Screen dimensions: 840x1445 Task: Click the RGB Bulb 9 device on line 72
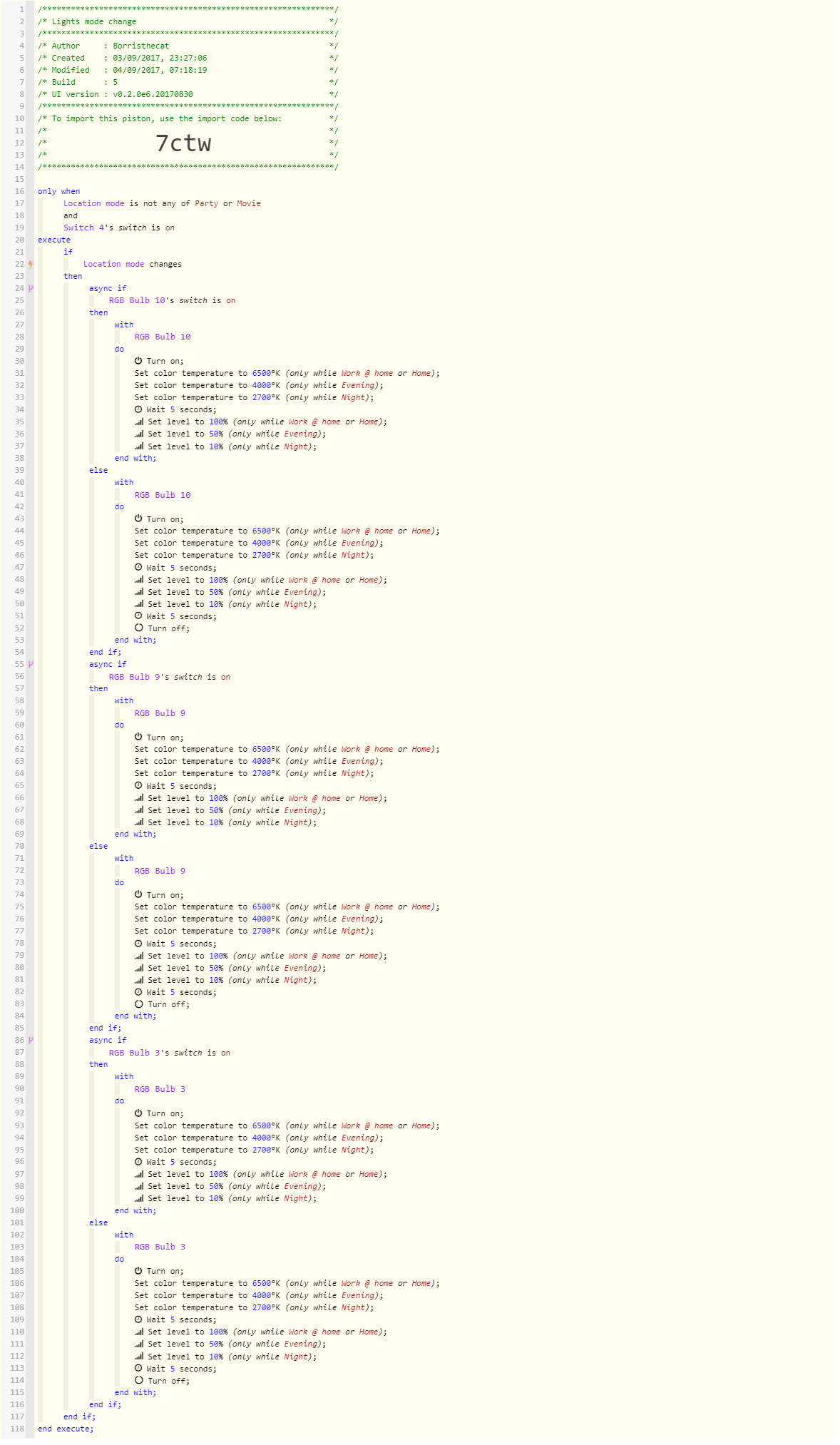pyautogui.click(x=160, y=870)
